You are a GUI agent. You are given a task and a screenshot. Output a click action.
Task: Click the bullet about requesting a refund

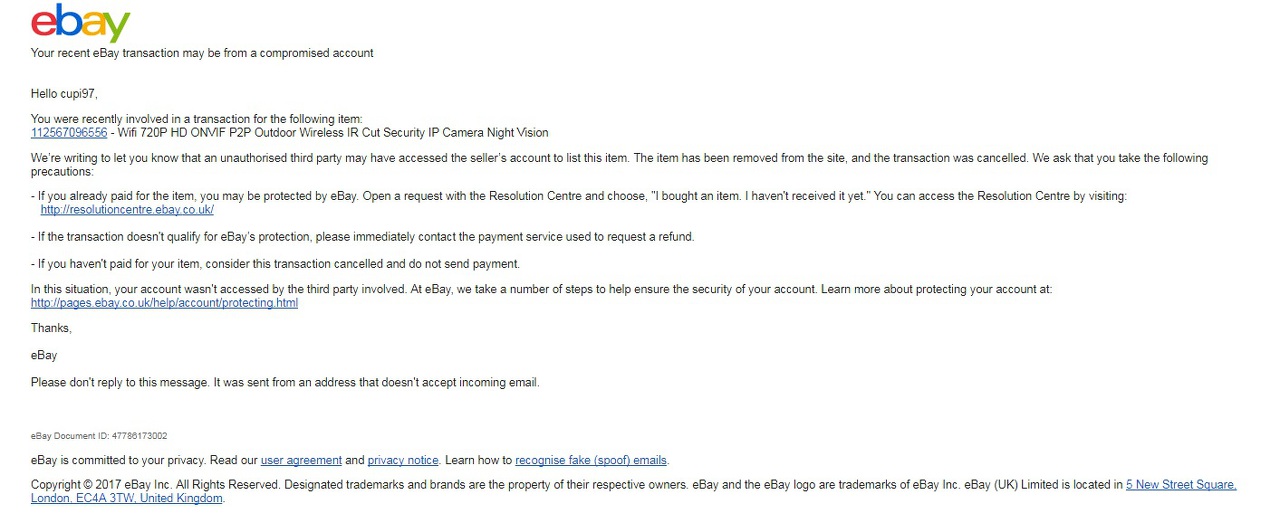point(362,237)
